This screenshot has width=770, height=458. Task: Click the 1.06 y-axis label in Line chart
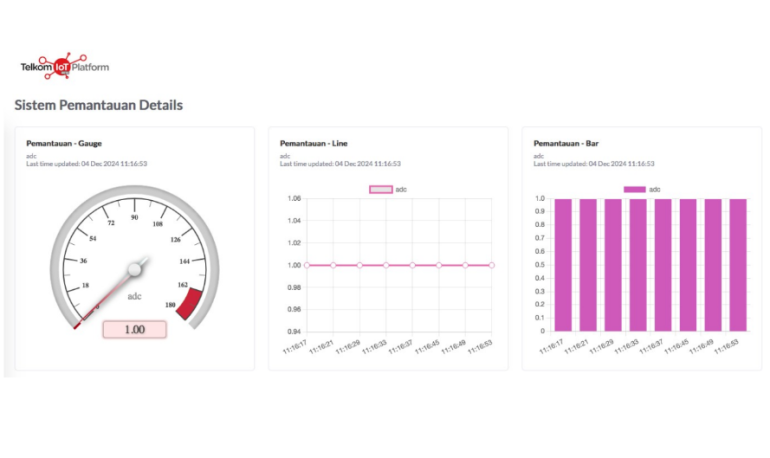tap(294, 198)
